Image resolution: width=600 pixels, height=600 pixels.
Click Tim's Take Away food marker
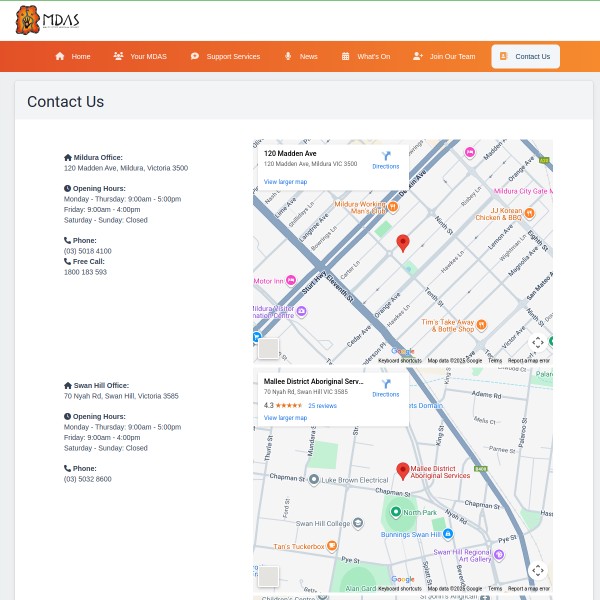(481, 323)
